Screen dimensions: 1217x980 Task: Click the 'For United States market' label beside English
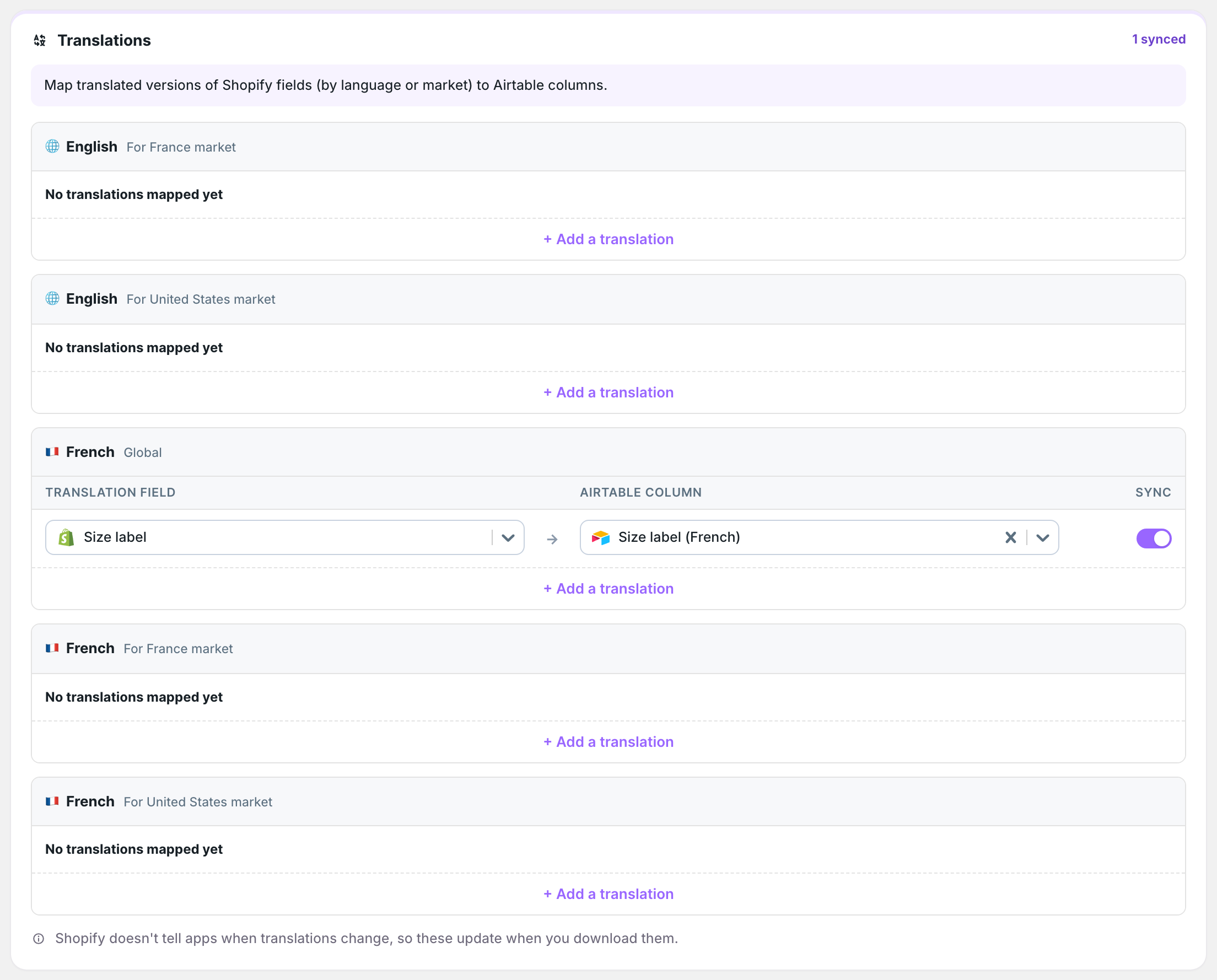click(x=201, y=299)
